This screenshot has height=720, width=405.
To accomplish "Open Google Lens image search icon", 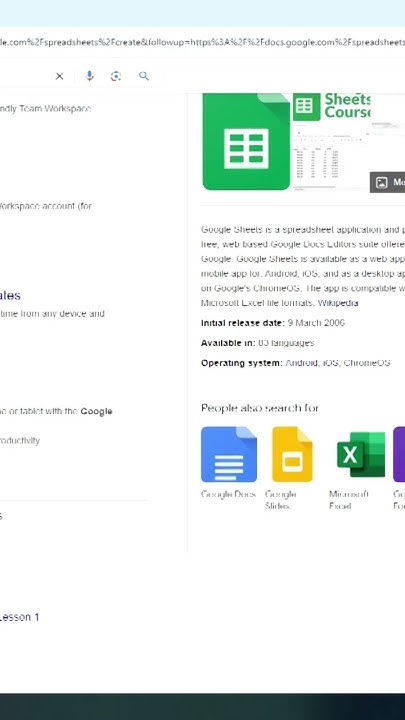I will point(116,76).
